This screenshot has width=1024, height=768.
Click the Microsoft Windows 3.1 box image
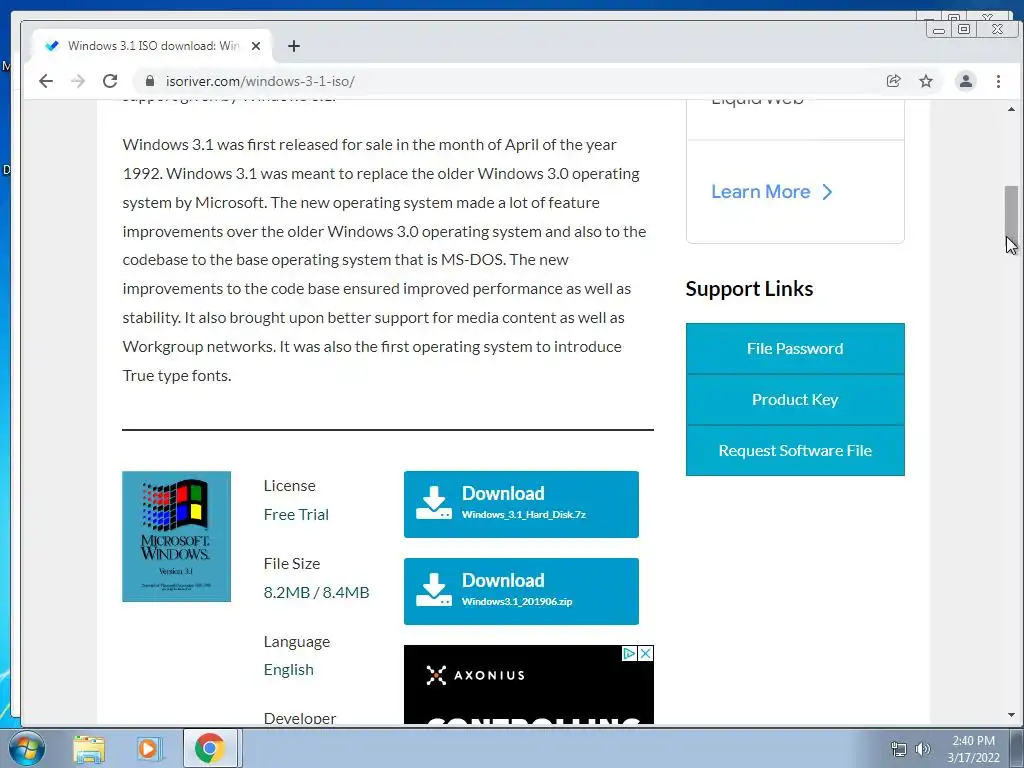click(x=176, y=536)
